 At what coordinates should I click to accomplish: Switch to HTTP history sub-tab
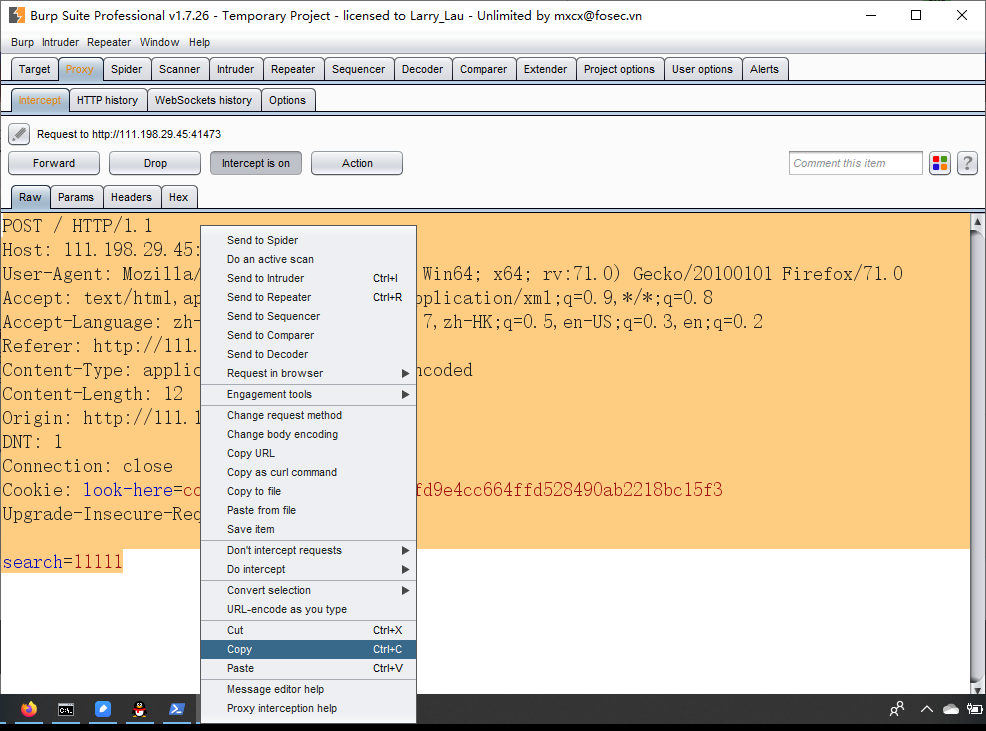(x=108, y=100)
